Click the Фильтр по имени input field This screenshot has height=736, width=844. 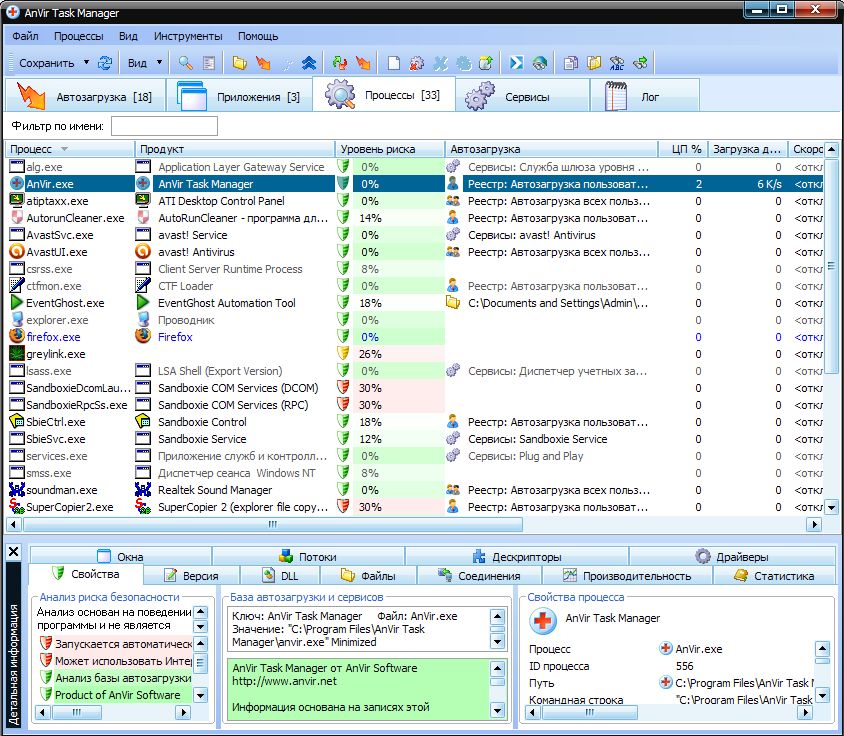click(x=164, y=126)
